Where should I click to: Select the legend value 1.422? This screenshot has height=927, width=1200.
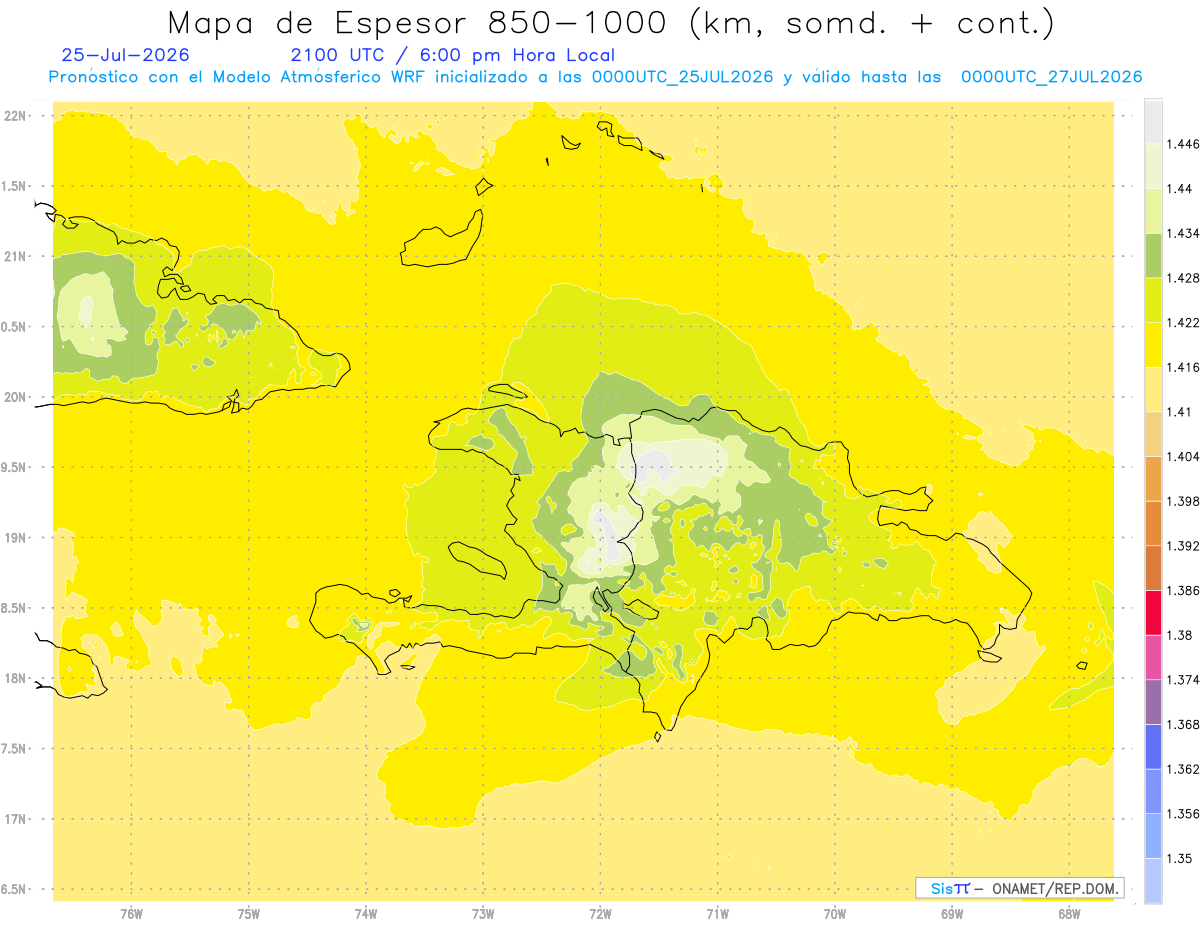(x=1183, y=322)
